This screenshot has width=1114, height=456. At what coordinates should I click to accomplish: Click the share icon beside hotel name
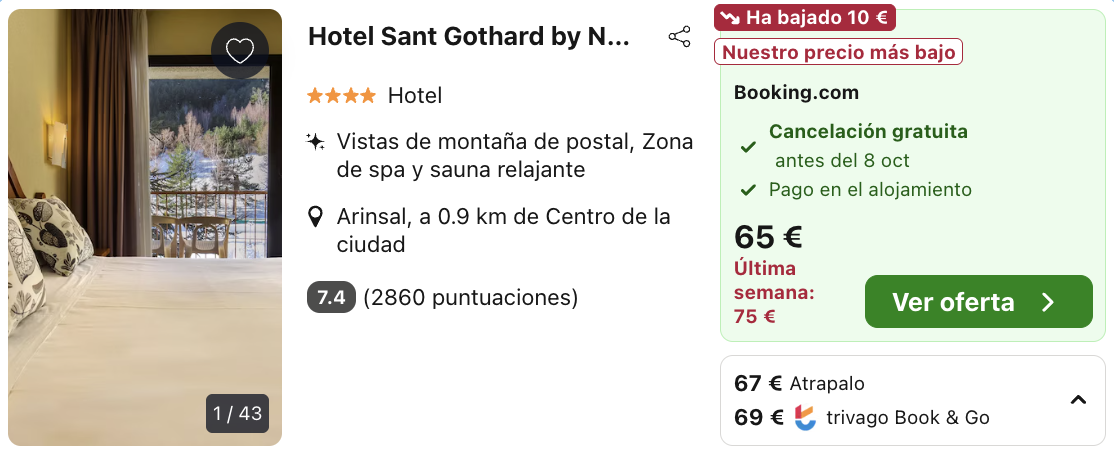click(679, 37)
